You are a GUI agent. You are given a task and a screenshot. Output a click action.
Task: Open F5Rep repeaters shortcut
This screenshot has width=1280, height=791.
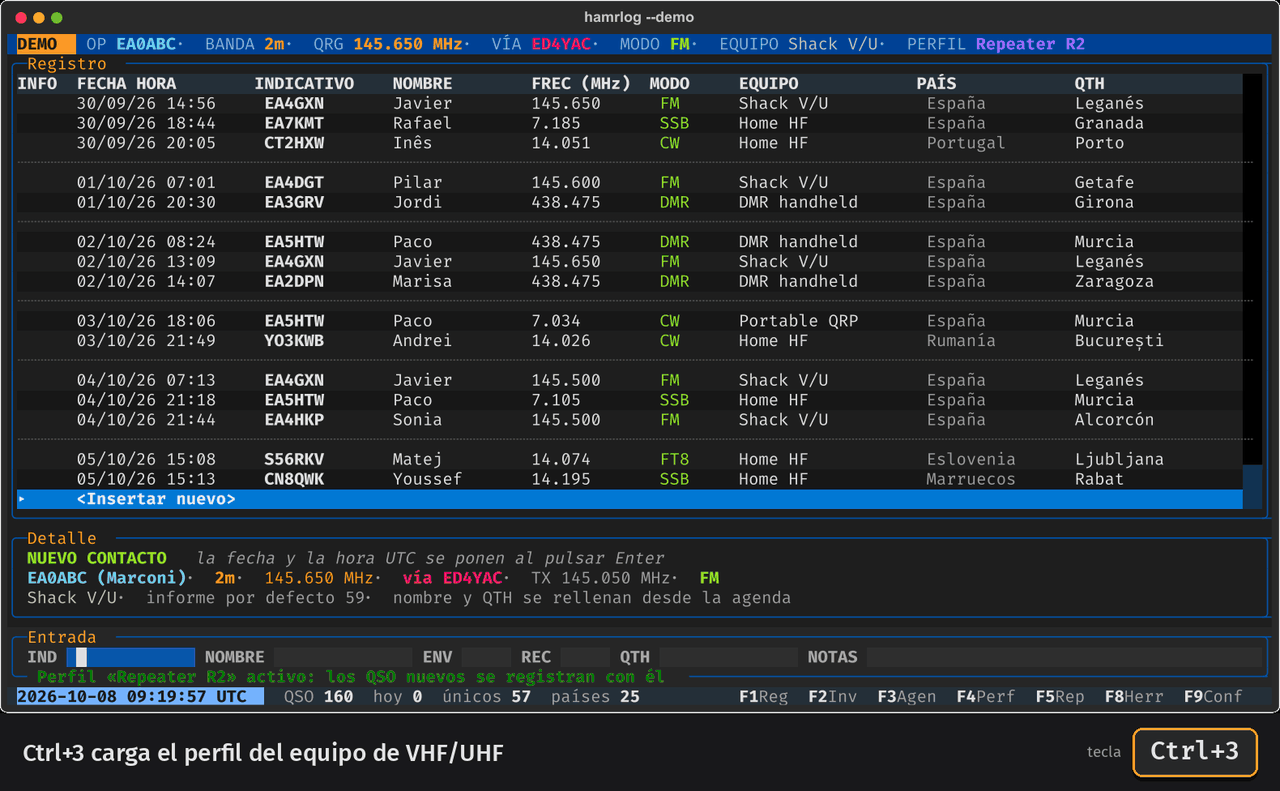(1060, 696)
